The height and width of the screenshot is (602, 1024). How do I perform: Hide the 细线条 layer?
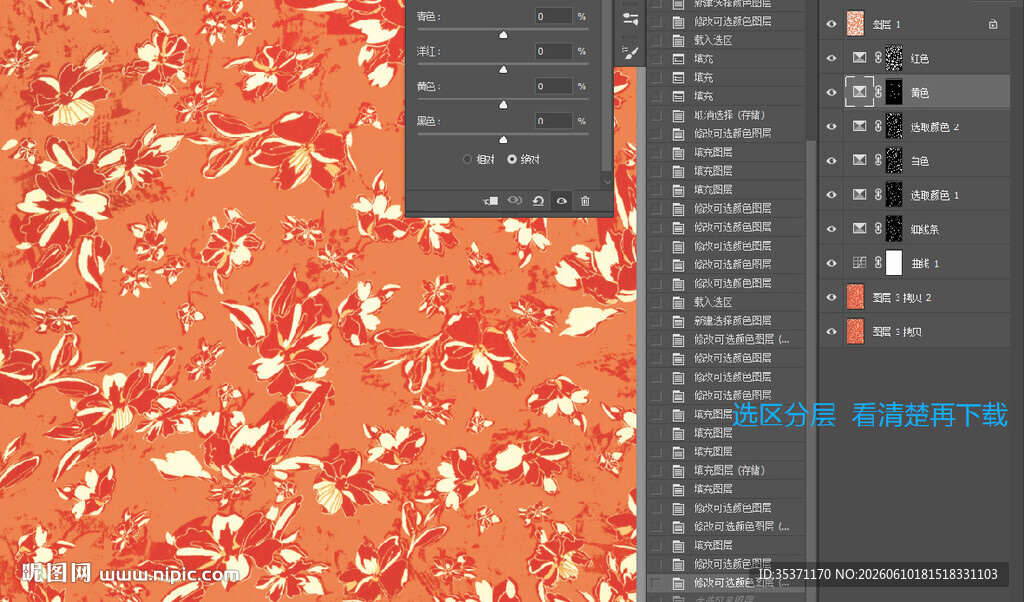point(831,229)
